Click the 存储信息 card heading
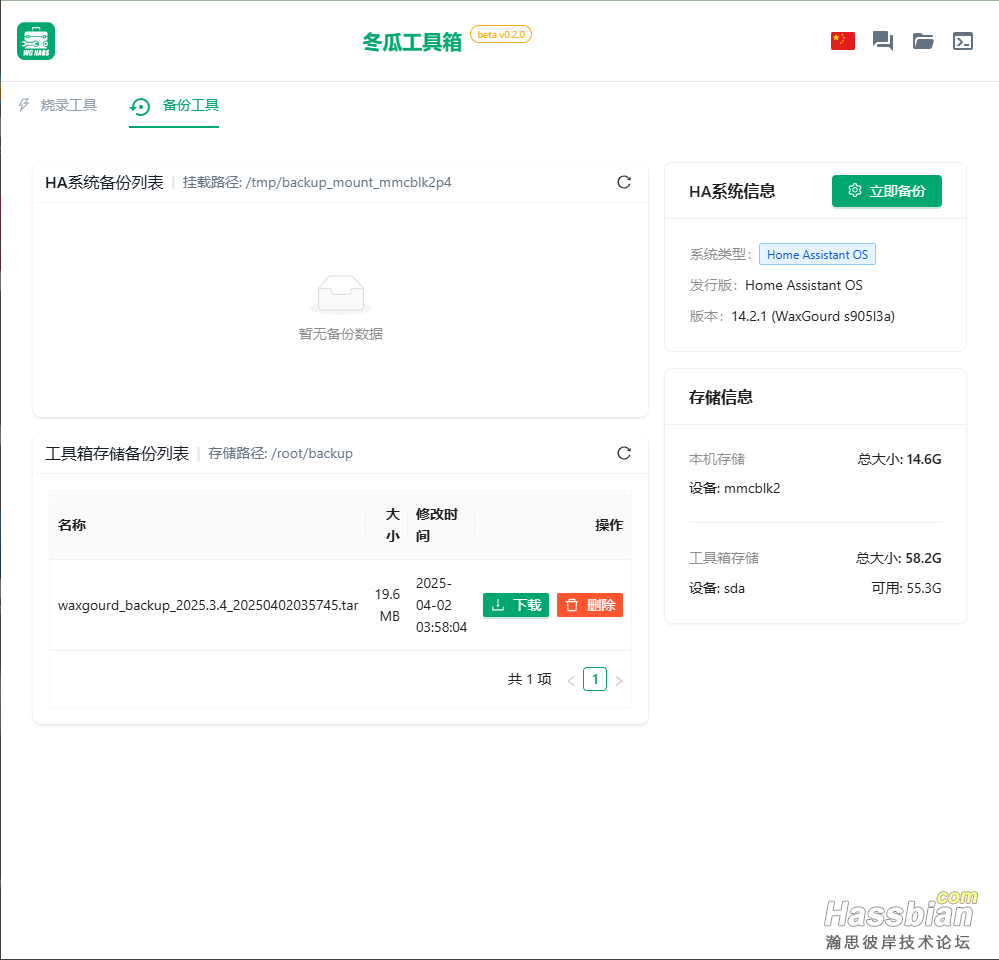This screenshot has height=960, width=999. tap(721, 398)
